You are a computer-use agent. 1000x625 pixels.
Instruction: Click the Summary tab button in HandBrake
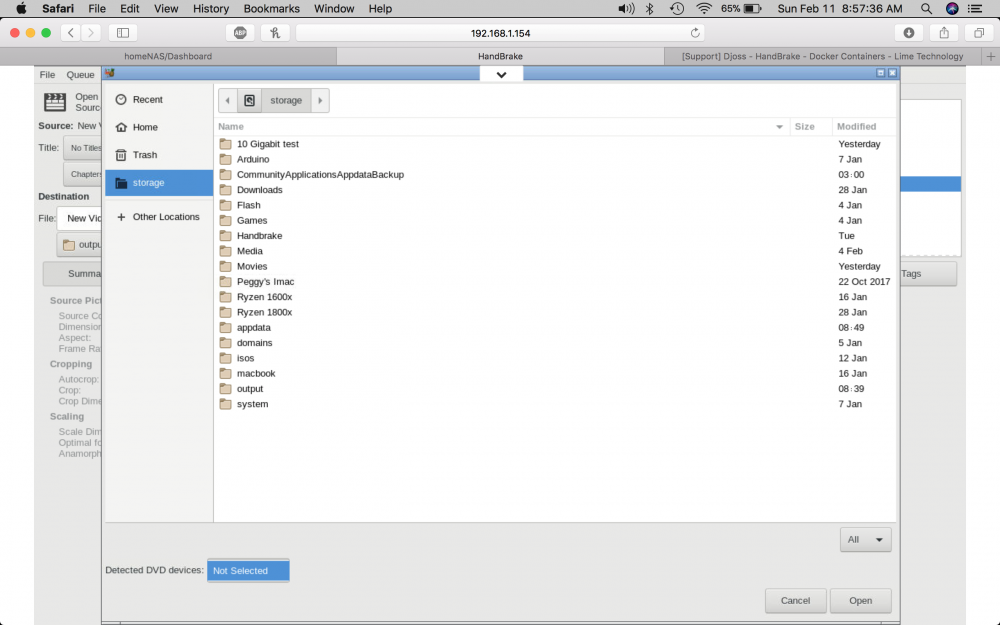click(x=72, y=274)
